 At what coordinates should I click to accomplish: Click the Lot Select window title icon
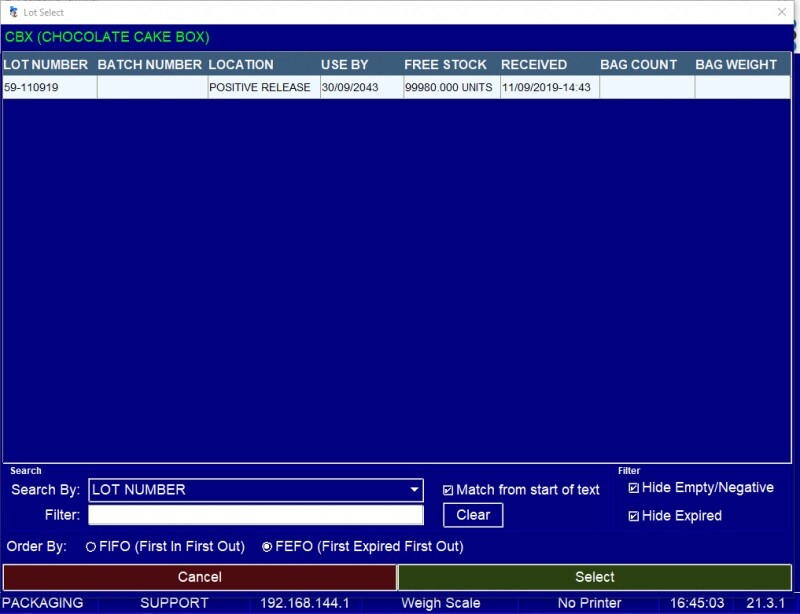coord(13,12)
